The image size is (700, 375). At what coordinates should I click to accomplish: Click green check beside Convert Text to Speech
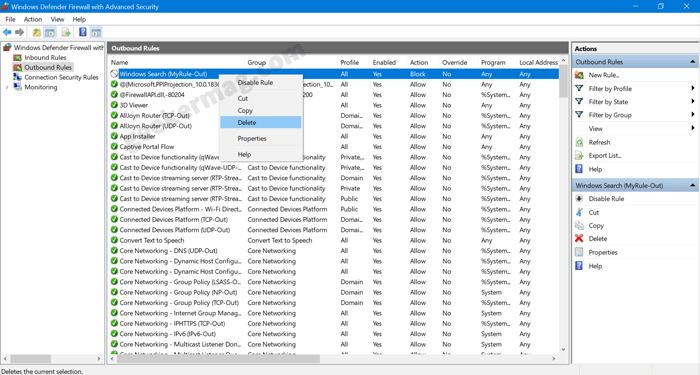[114, 240]
